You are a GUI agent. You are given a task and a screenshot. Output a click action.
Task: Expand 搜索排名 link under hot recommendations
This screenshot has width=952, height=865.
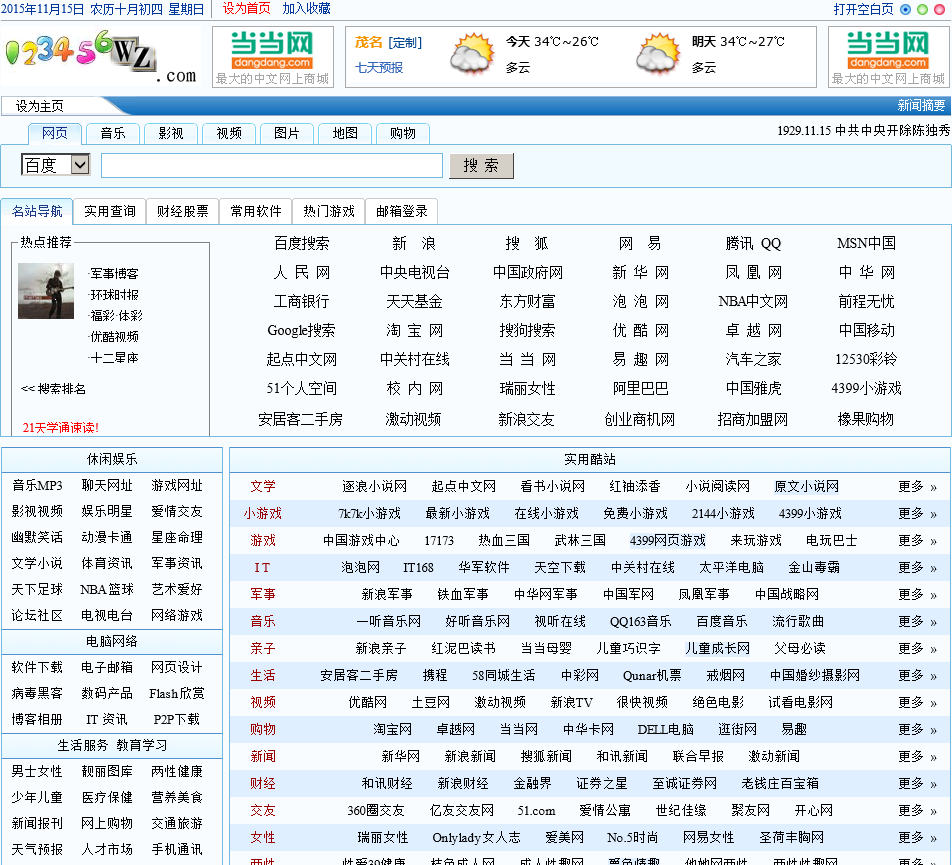(54, 389)
